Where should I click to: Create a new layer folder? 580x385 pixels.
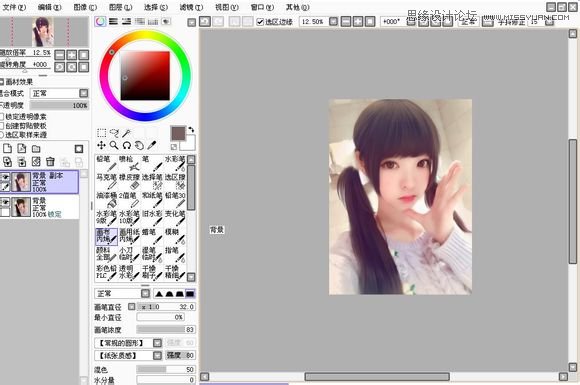pyautogui.click(x=36, y=149)
